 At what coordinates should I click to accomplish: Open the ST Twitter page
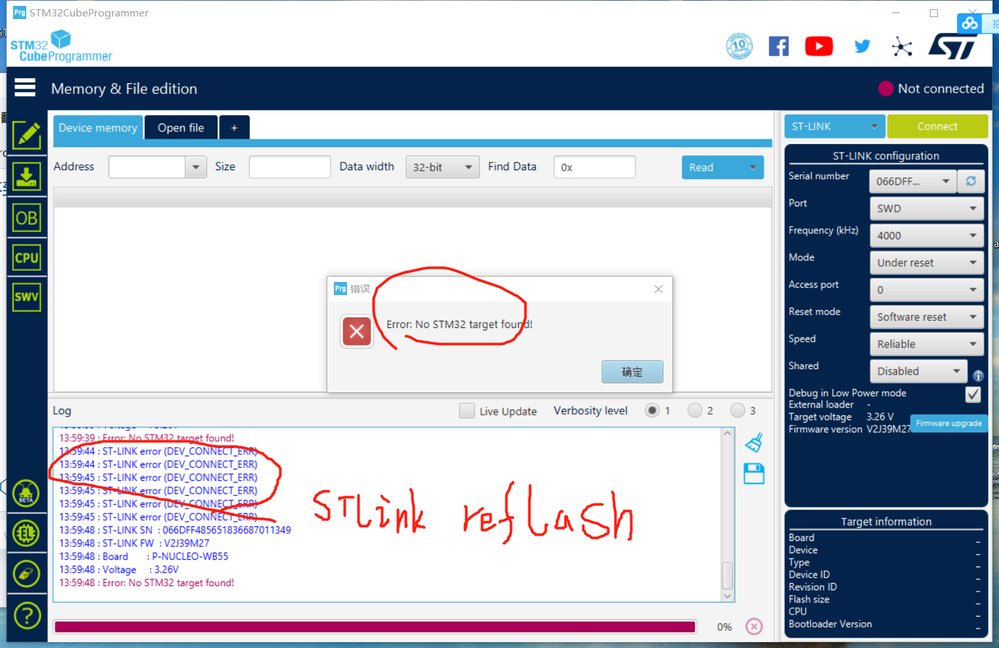[x=862, y=46]
